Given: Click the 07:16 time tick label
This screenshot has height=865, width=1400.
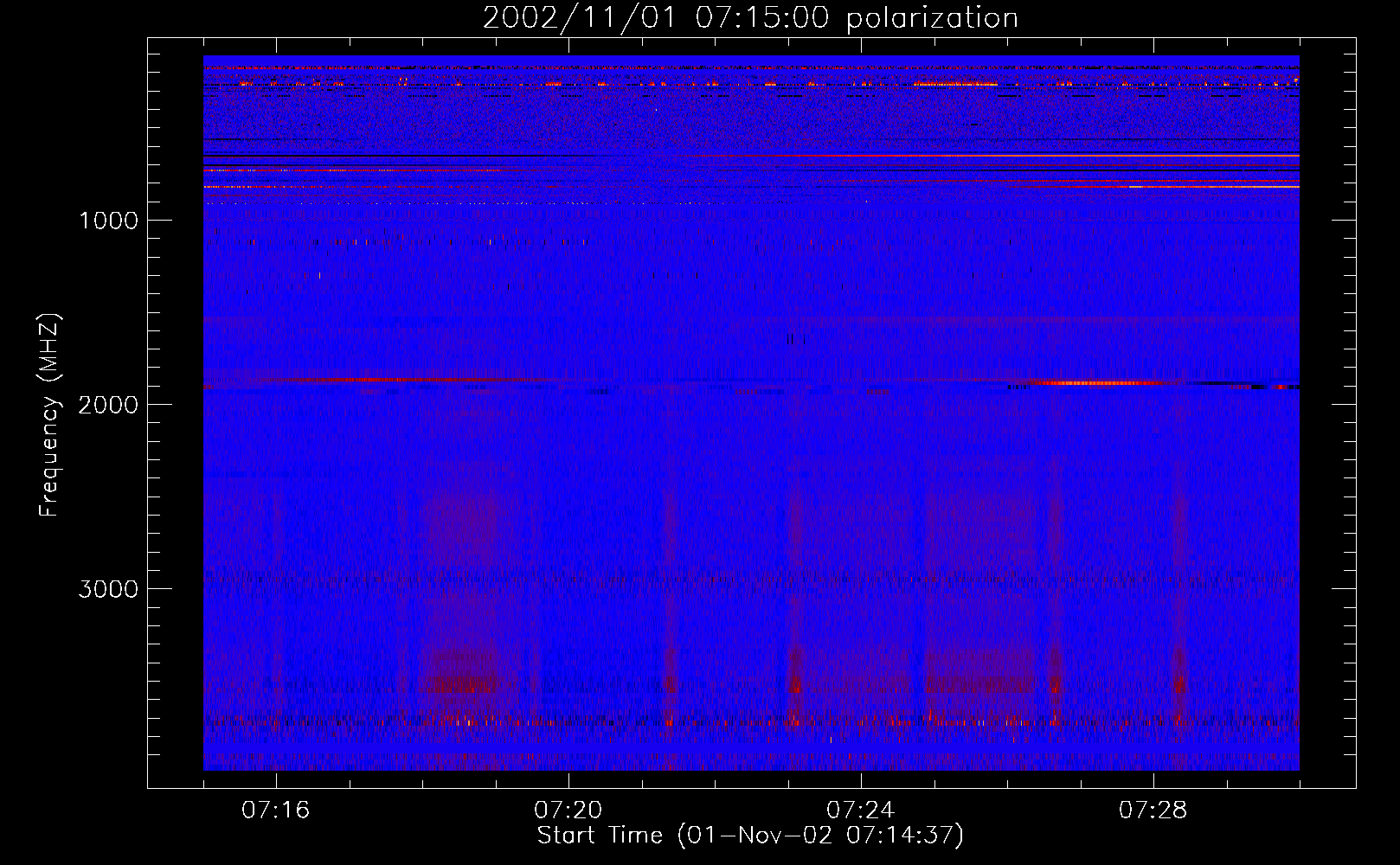Looking at the screenshot, I should click(275, 811).
